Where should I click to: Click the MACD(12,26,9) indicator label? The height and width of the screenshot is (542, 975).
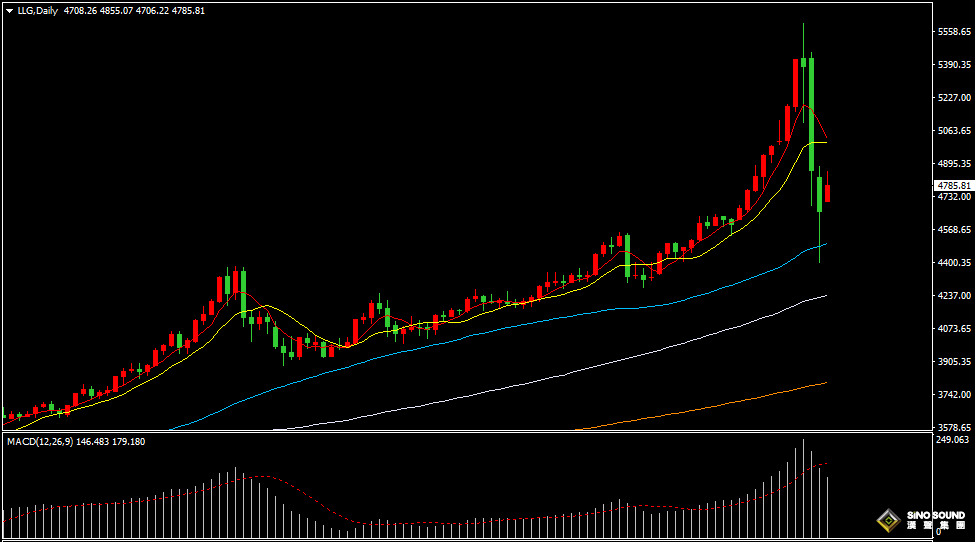click(40, 441)
